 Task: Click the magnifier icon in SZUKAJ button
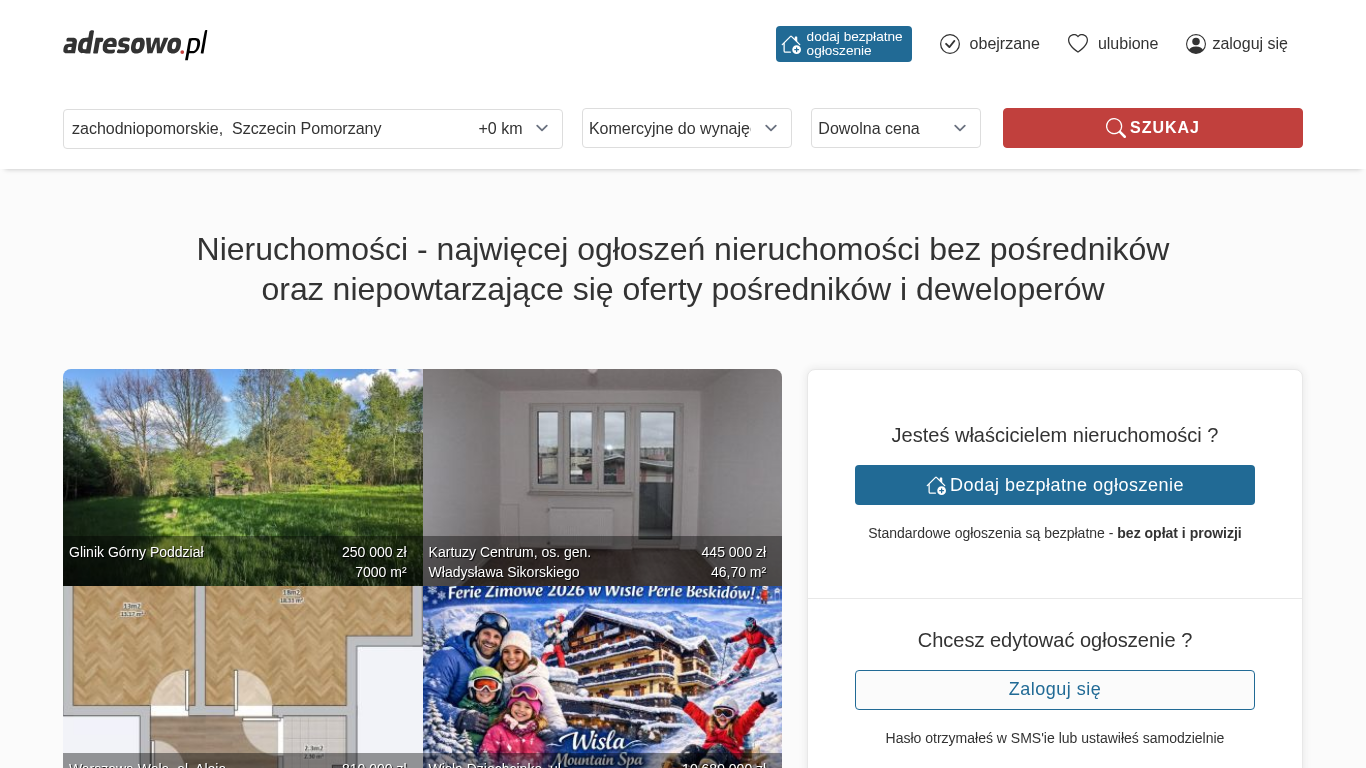coord(1115,128)
